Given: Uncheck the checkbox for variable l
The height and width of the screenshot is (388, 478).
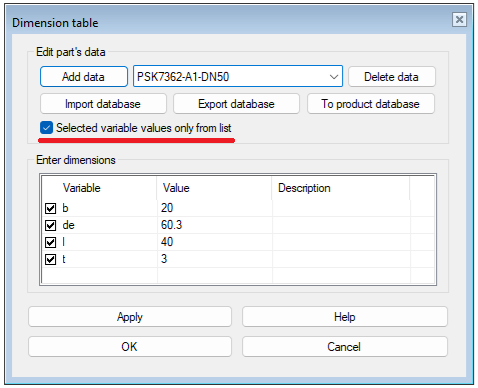Looking at the screenshot, I should [x=50, y=242].
